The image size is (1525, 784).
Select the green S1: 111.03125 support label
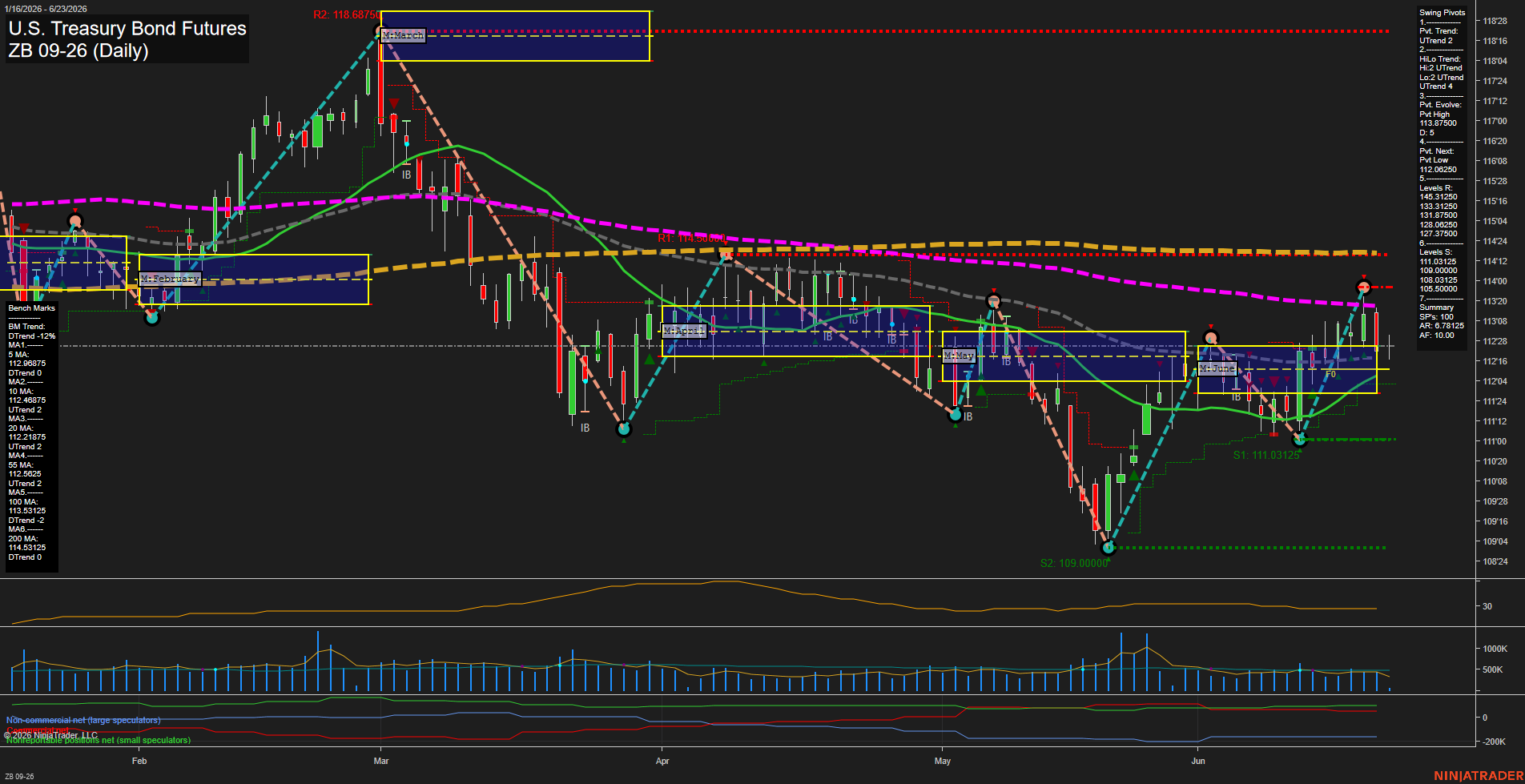click(x=1266, y=455)
